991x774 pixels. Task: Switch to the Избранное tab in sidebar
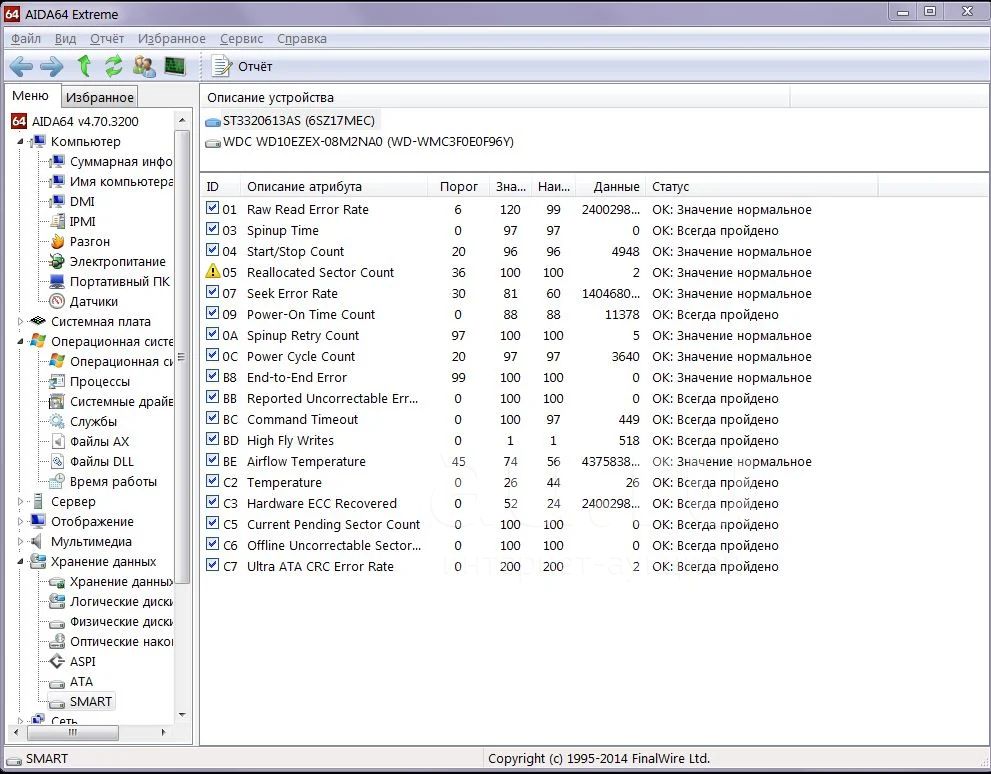[x=100, y=97]
